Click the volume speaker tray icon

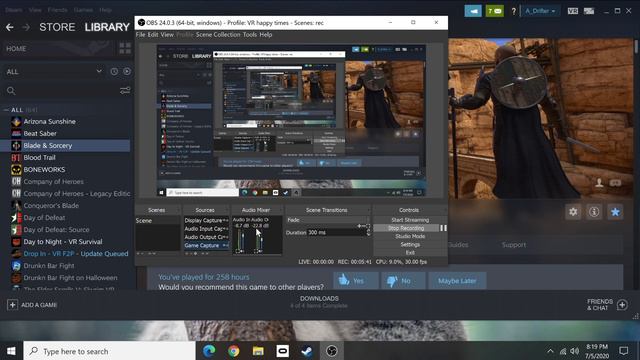click(x=575, y=351)
